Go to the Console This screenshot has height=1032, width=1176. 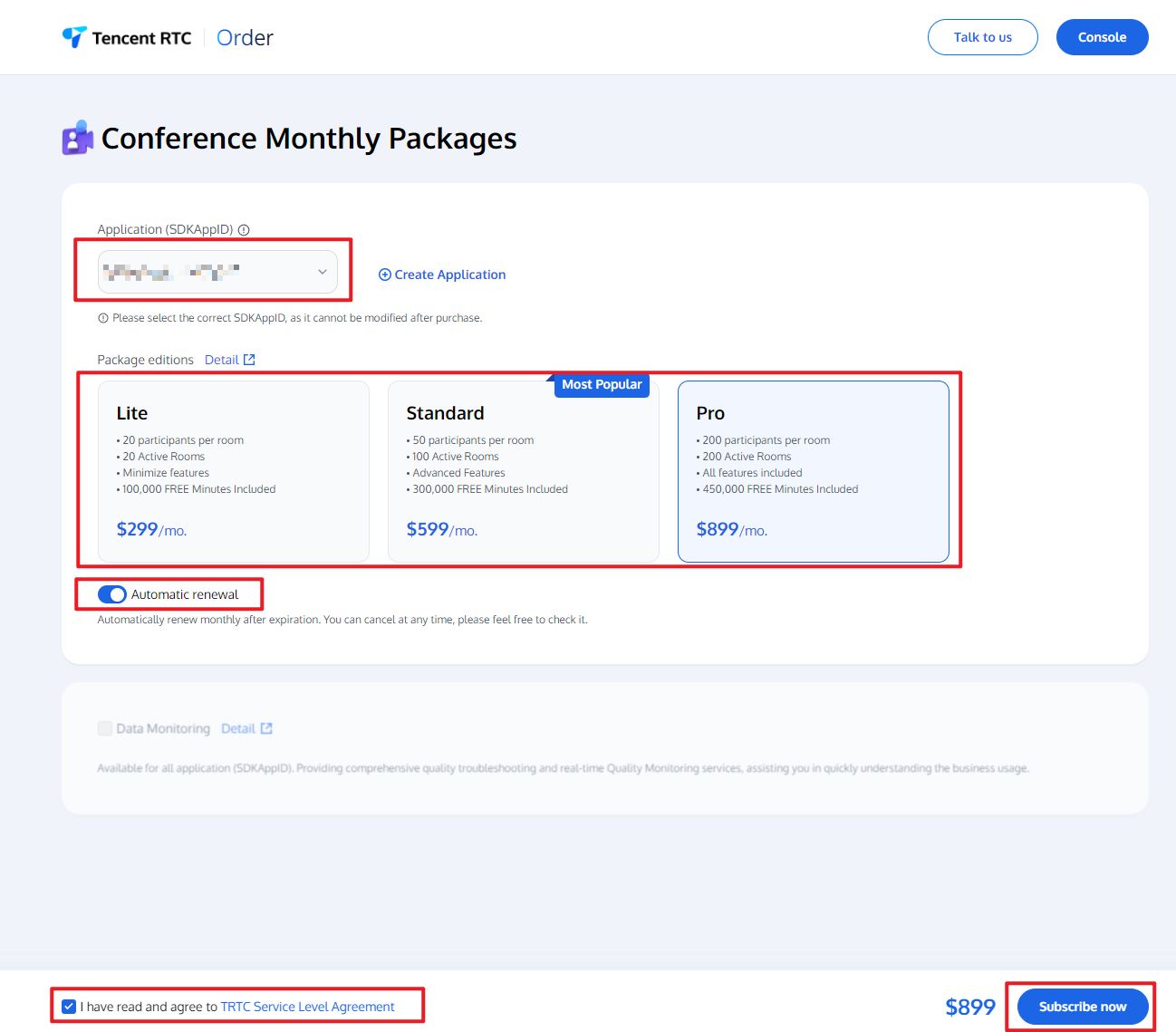(x=1102, y=37)
